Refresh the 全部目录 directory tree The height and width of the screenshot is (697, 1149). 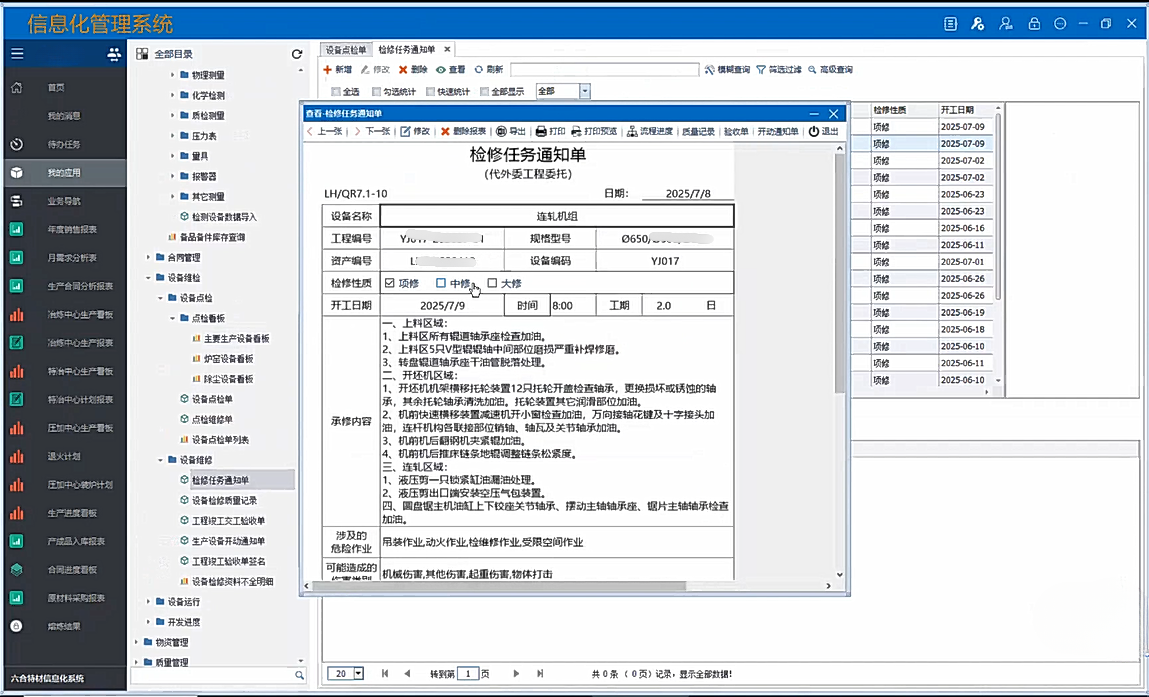297,54
